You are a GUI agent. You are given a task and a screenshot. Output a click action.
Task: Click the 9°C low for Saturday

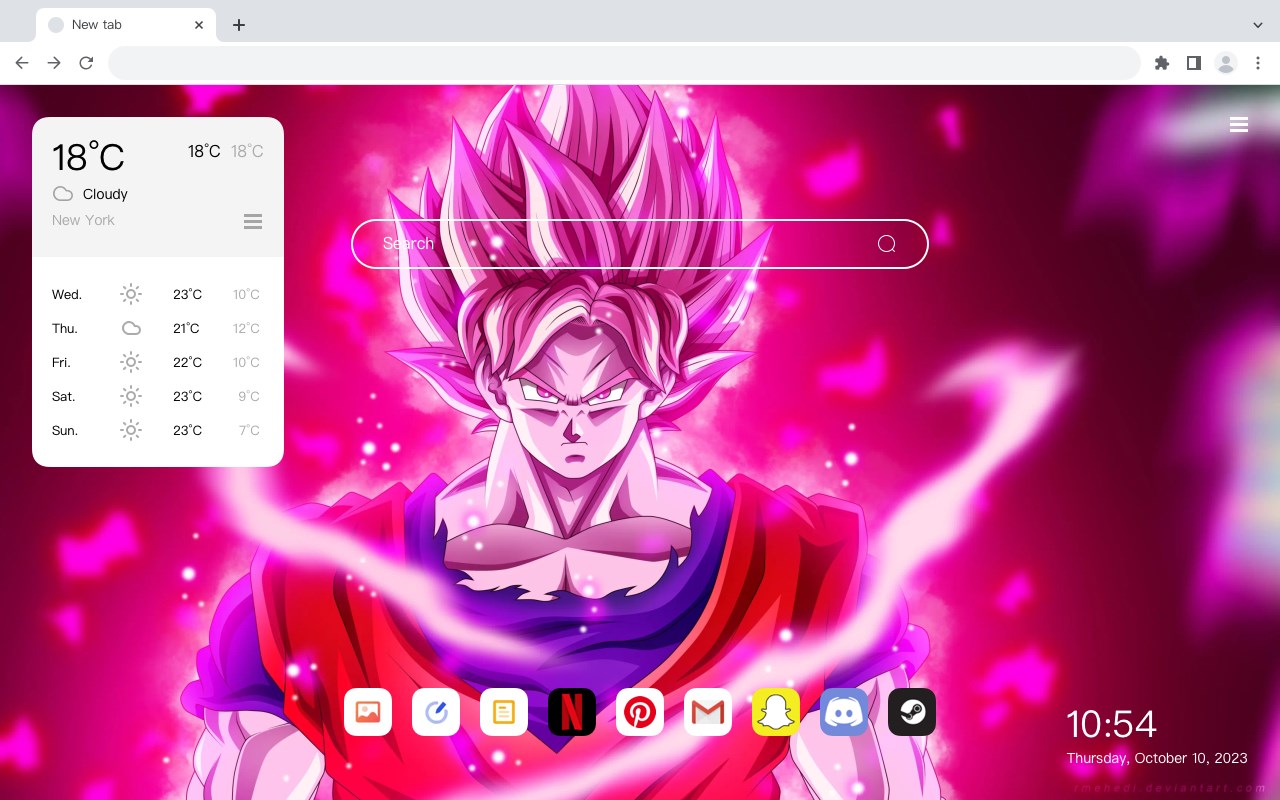[x=249, y=396]
